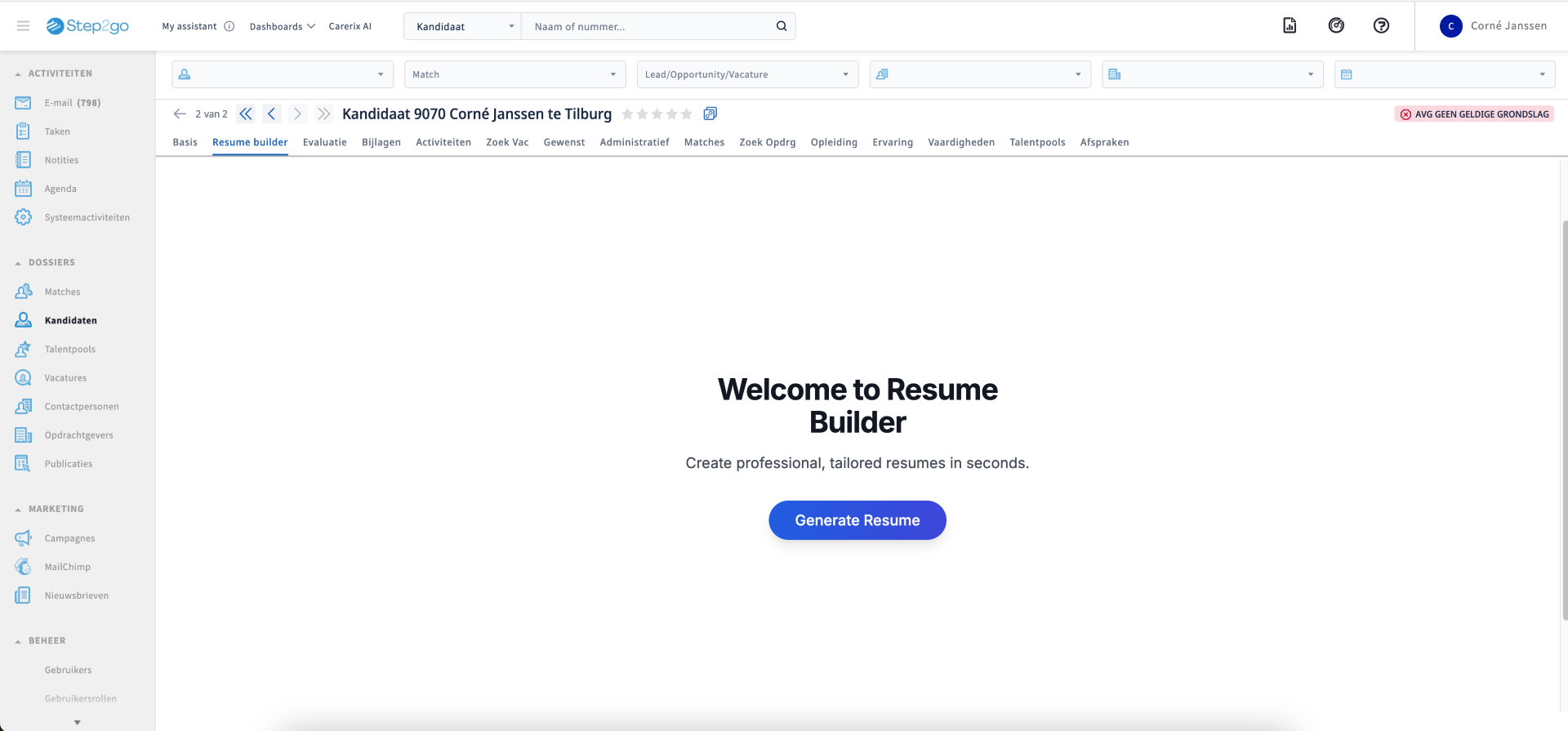Set the fifth star rating
Screen dimensions: 1568x731
(687, 114)
